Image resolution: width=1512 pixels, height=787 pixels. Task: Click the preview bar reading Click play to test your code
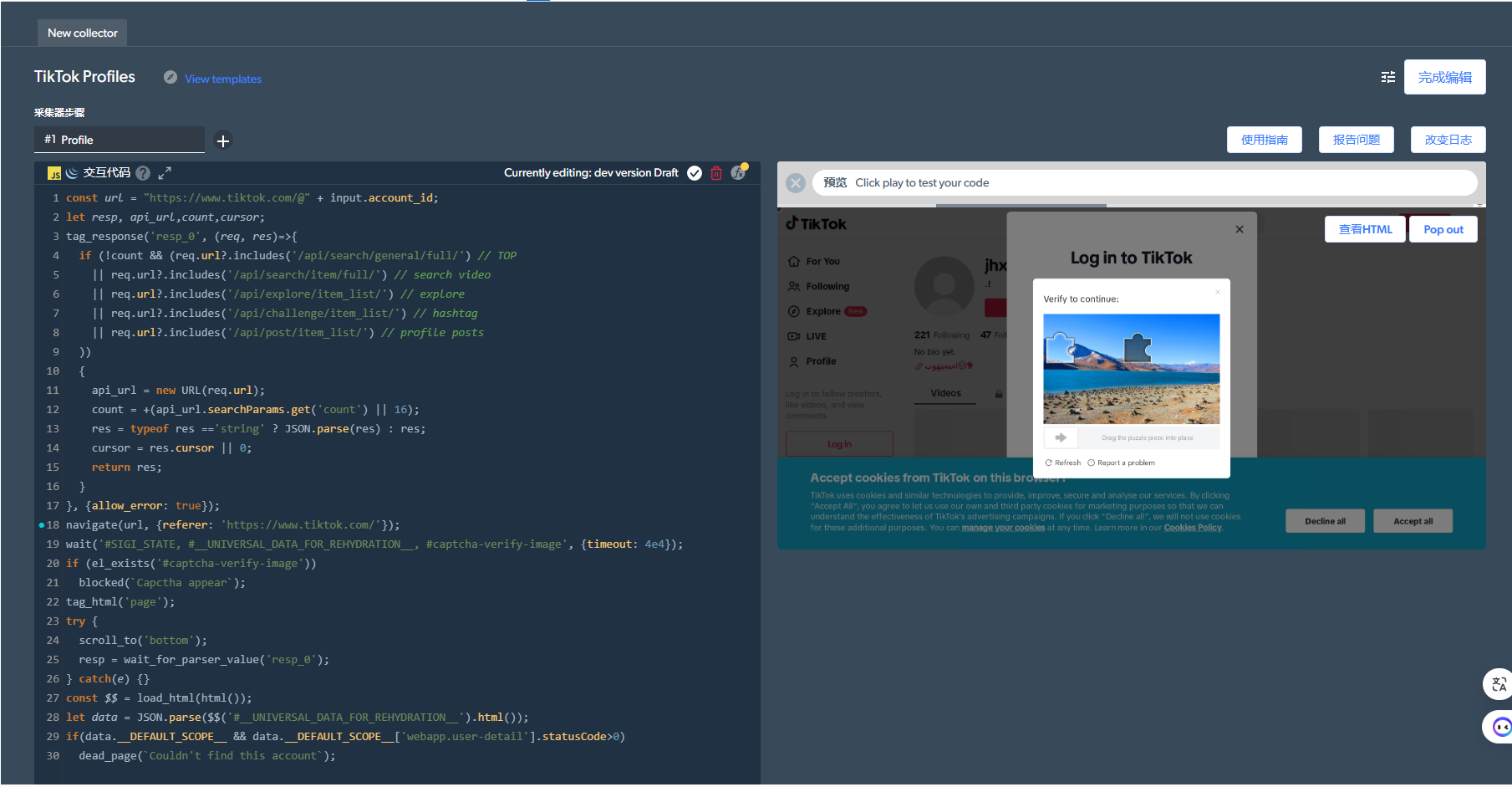point(1144,183)
